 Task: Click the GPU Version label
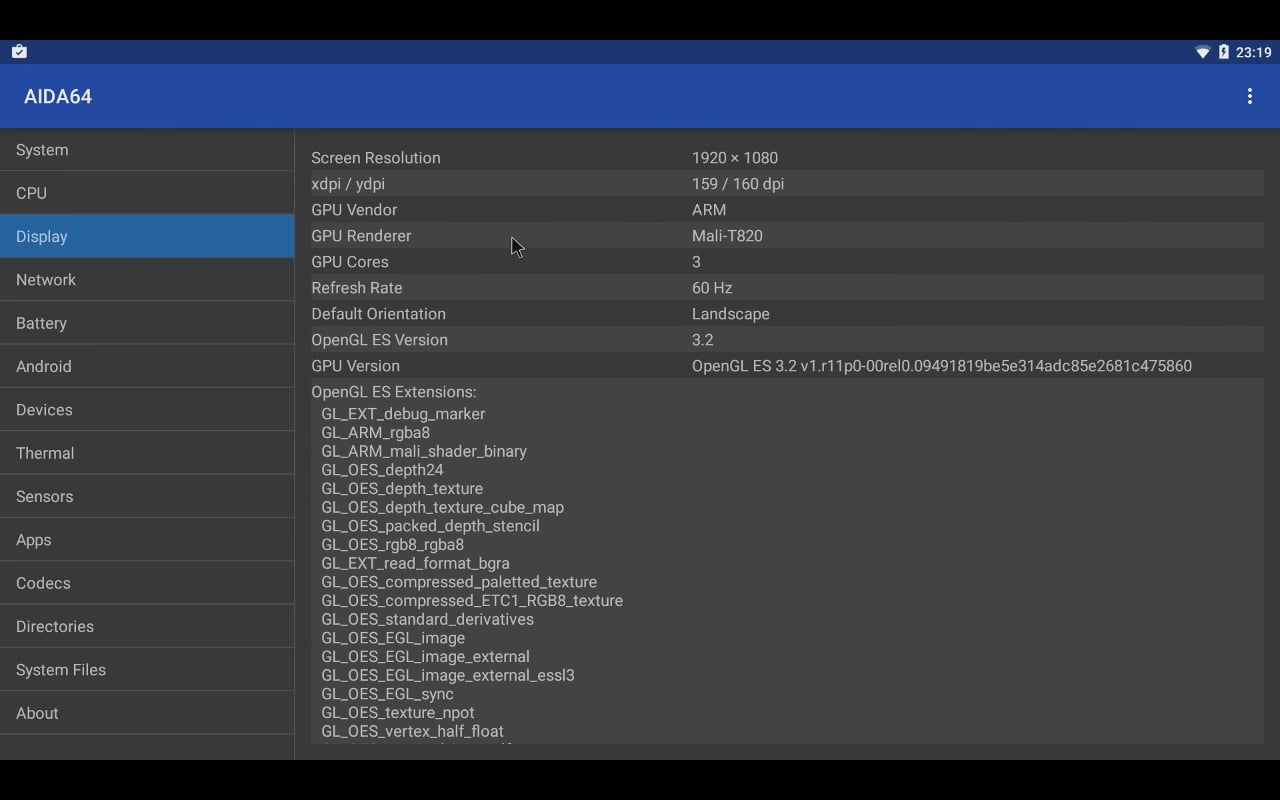[x=355, y=366]
